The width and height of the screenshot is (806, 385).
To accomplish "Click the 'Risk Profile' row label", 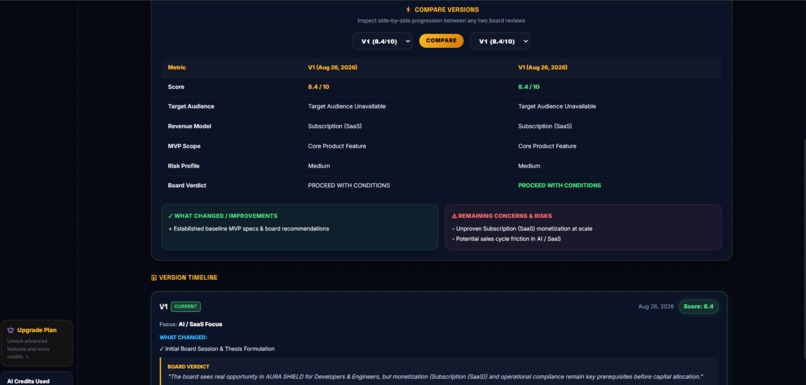I will click(x=184, y=166).
